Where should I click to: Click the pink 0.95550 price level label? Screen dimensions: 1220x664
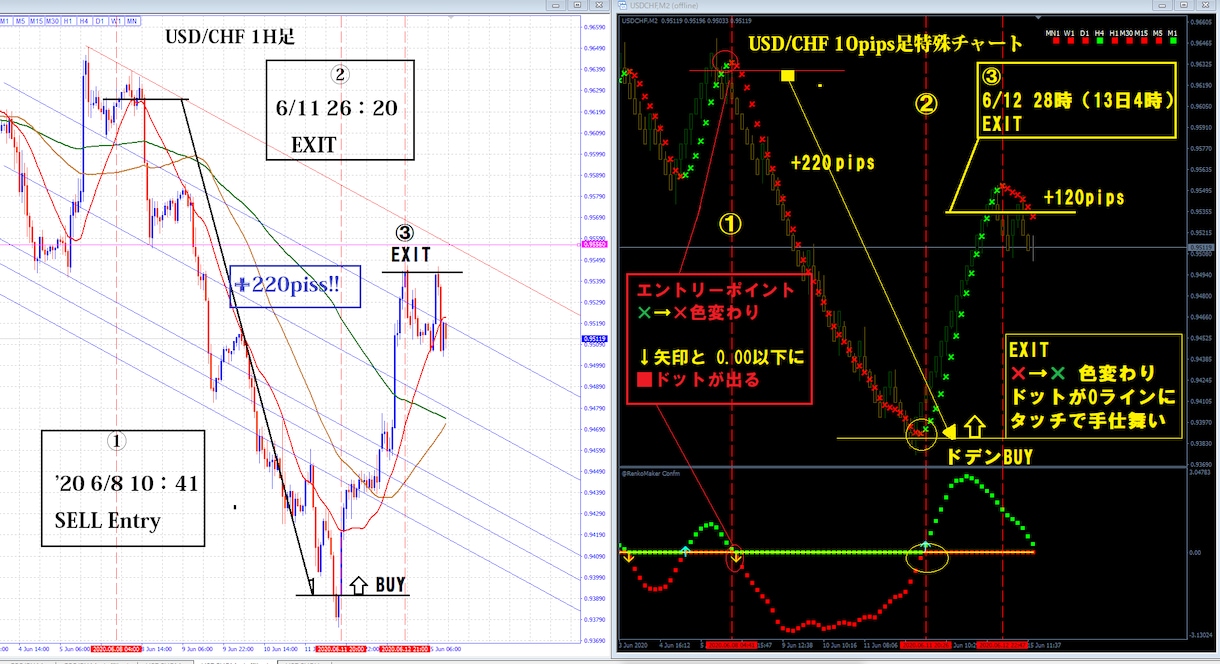594,243
